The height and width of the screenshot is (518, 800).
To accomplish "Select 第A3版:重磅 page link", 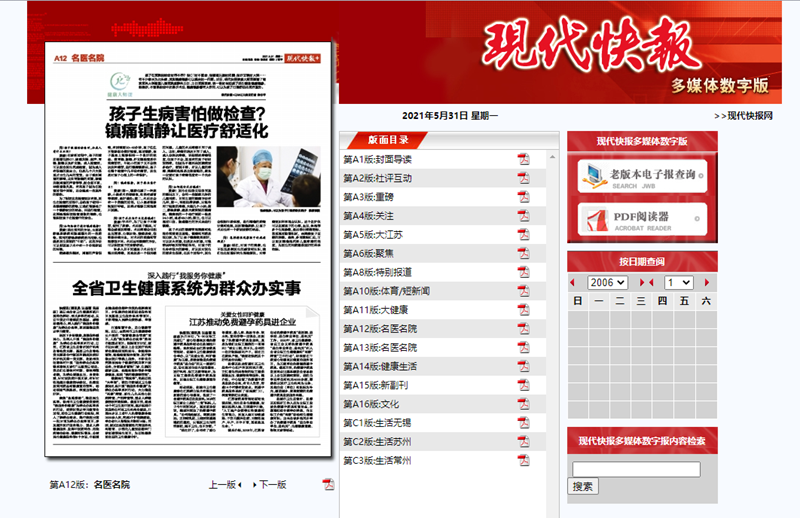I will coord(368,197).
